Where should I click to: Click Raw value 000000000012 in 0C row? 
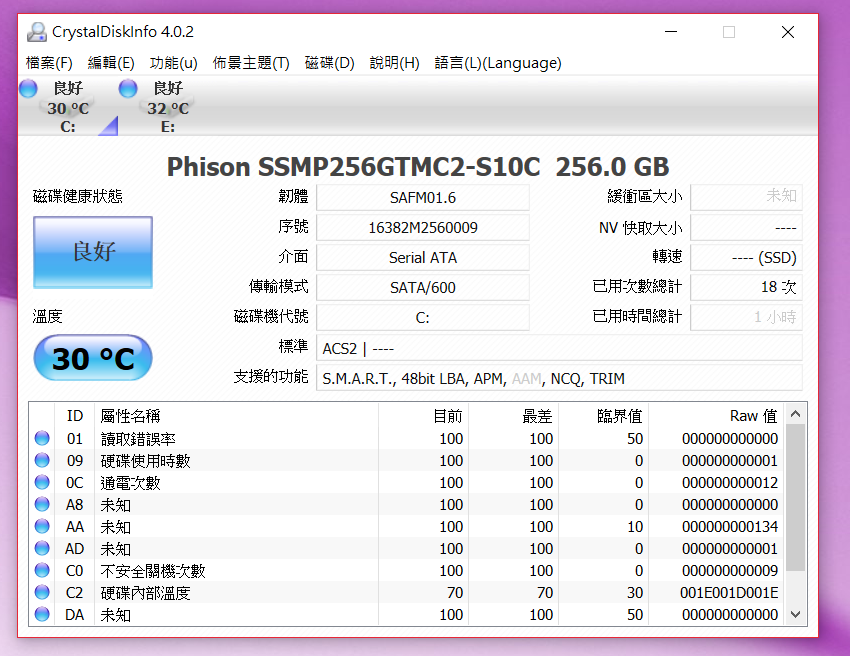pyautogui.click(x=730, y=483)
